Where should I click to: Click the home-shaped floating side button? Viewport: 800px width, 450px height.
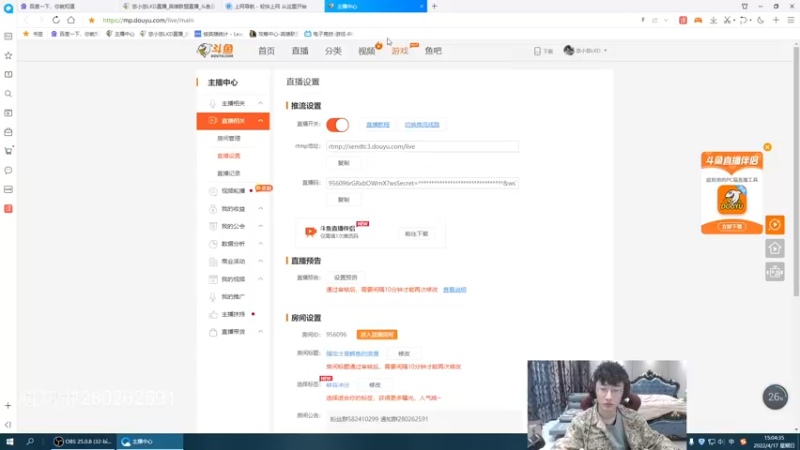[774, 248]
